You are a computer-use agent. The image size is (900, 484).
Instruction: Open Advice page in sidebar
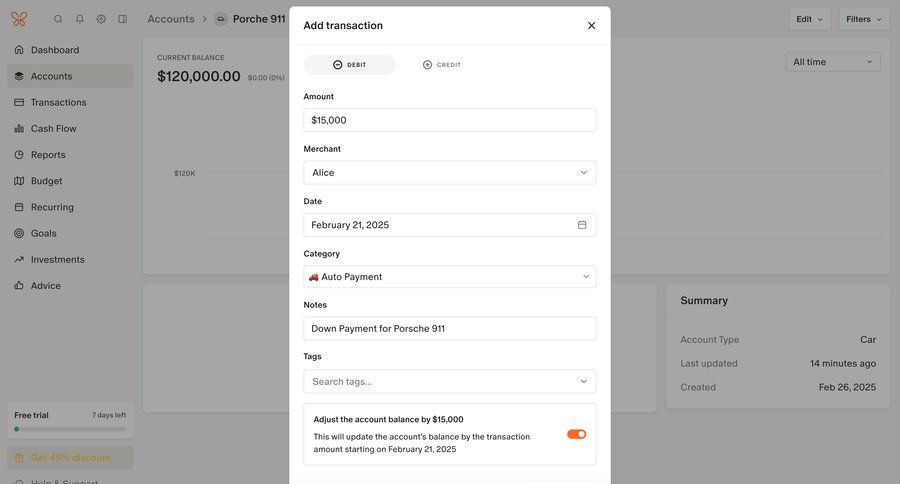click(70, 285)
